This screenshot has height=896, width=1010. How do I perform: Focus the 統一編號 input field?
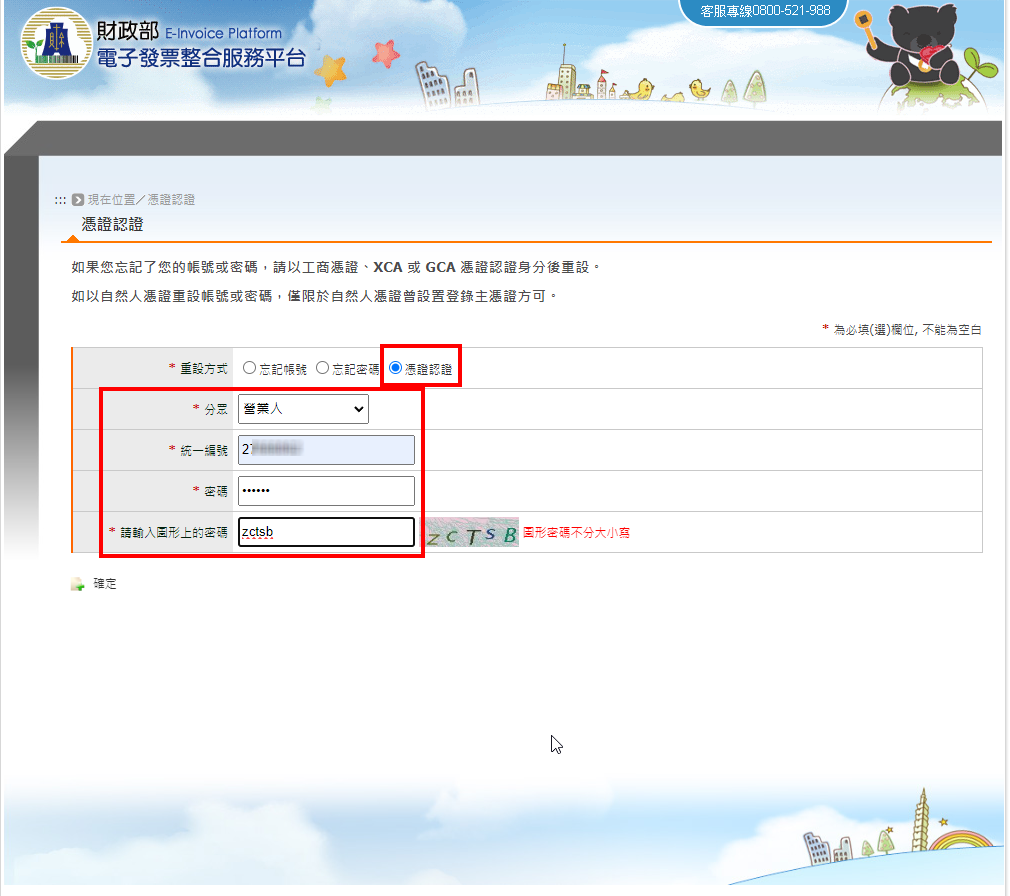point(326,450)
